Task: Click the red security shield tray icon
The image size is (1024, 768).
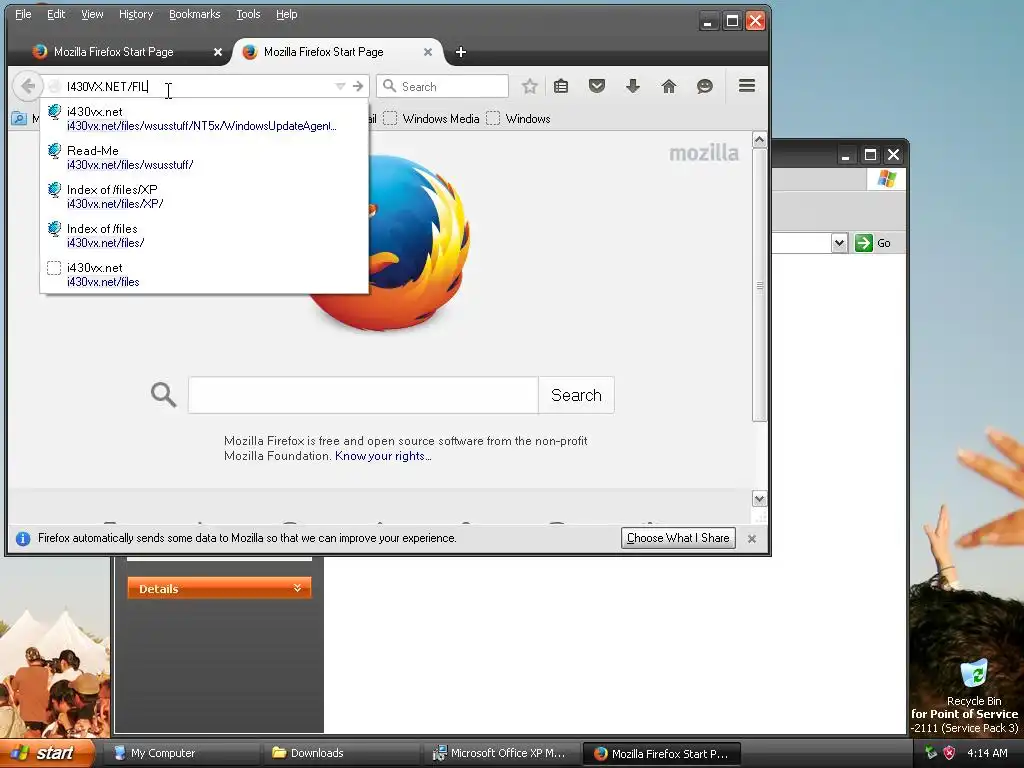Action: [949, 753]
